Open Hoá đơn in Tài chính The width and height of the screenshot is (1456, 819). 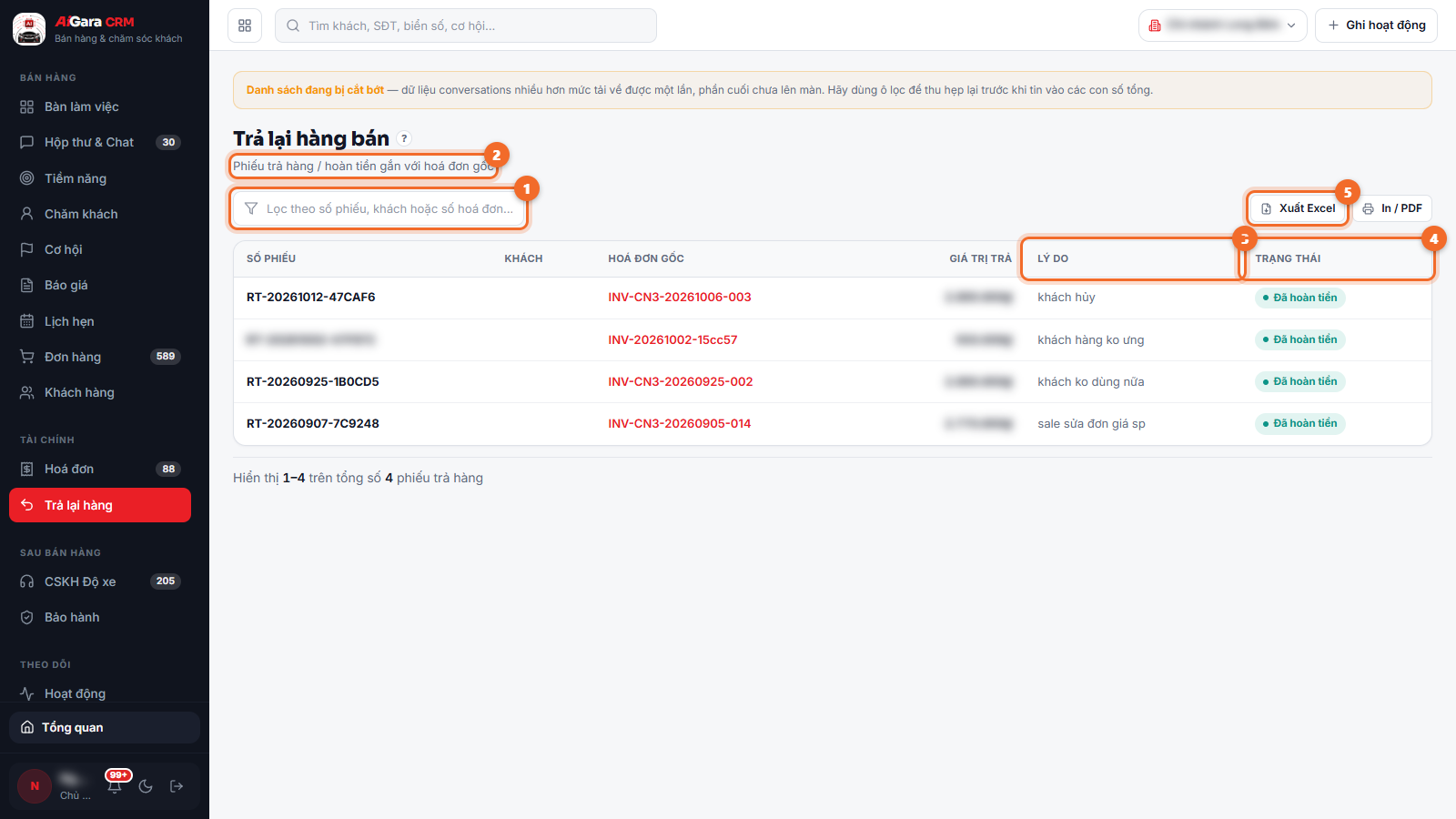(100, 470)
